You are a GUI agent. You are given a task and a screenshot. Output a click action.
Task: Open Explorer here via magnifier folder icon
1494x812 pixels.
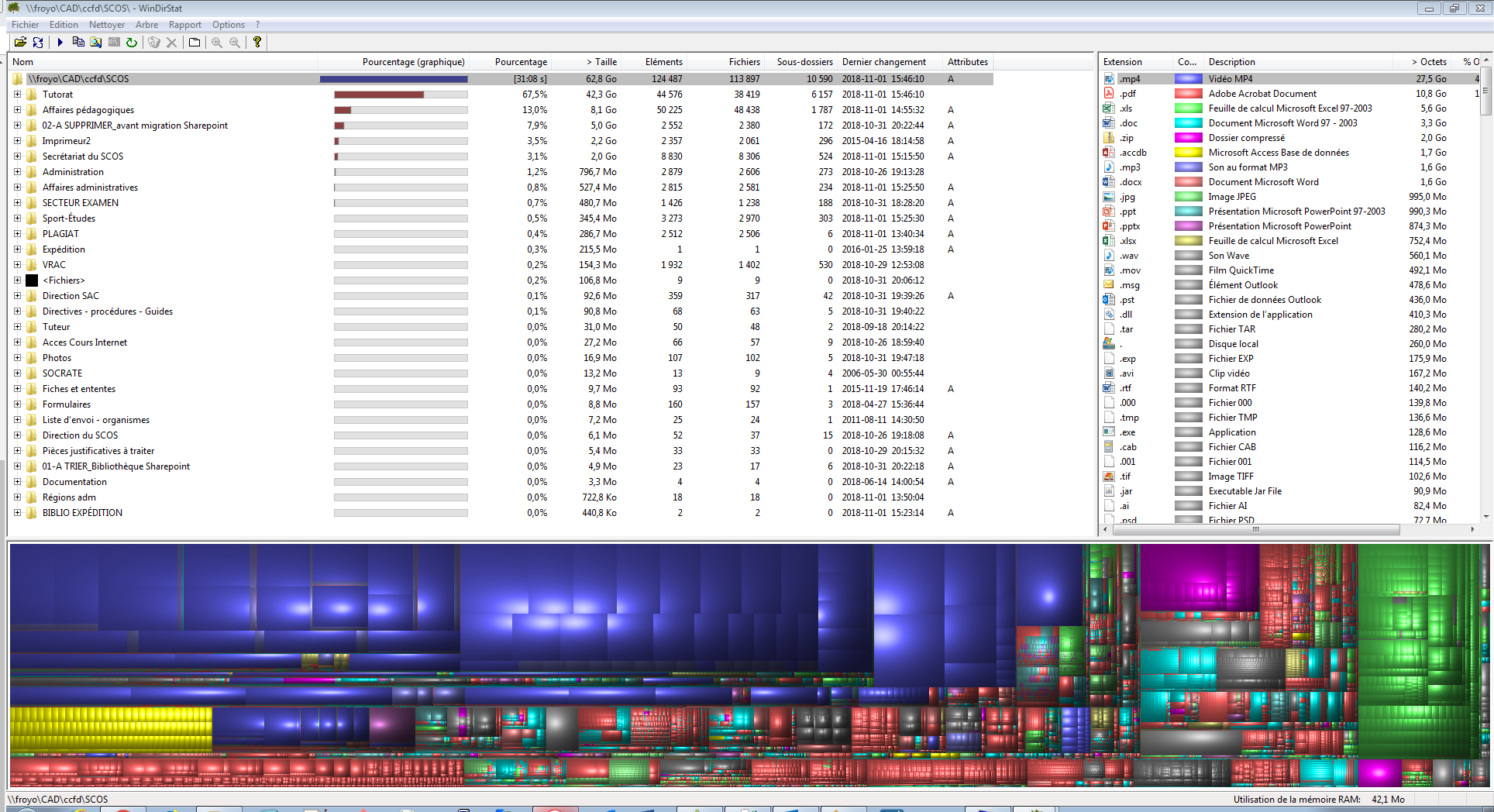tap(96, 43)
